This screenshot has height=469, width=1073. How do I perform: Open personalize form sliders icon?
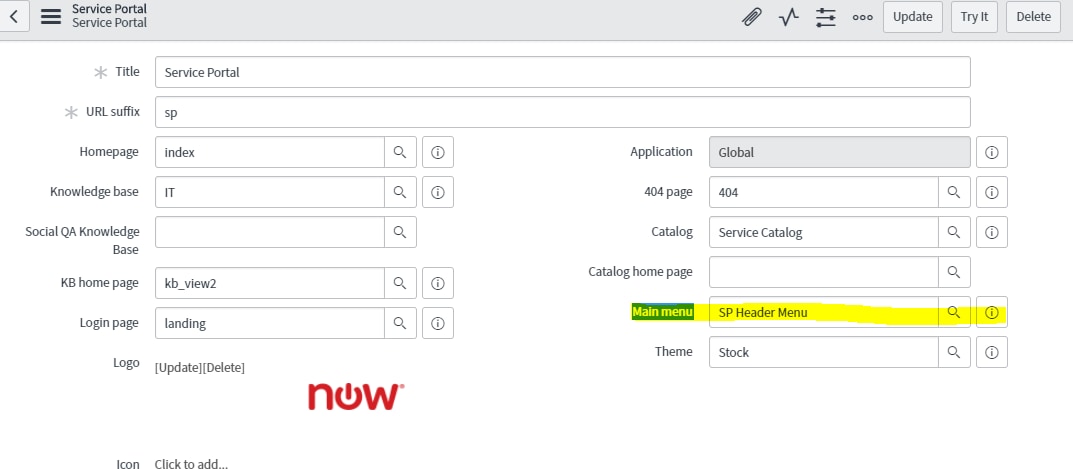tap(826, 17)
